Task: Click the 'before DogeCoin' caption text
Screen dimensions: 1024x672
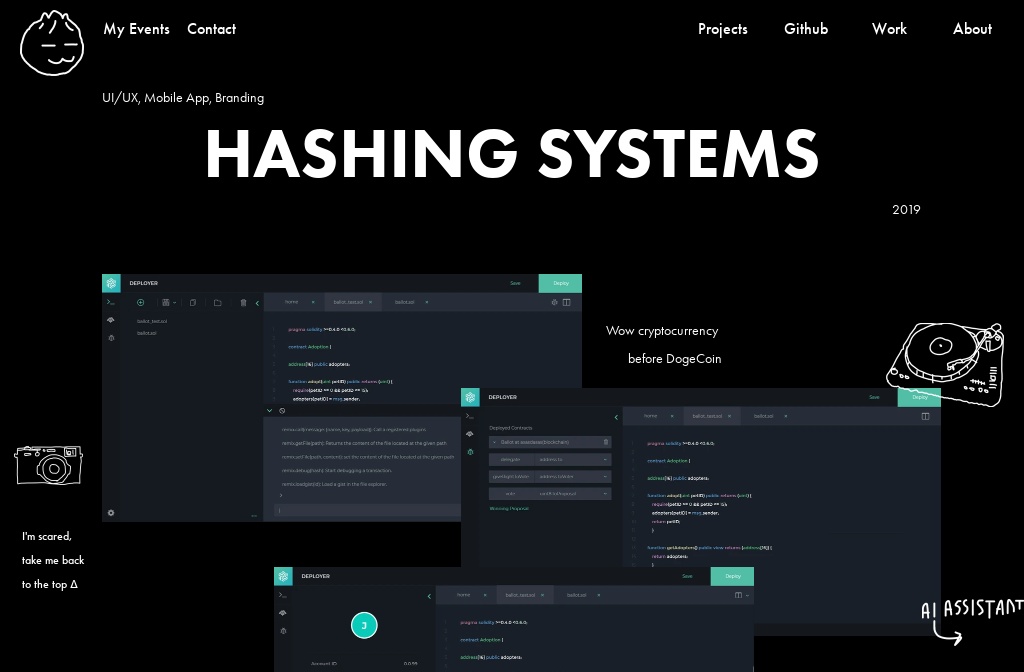Action: tap(675, 359)
